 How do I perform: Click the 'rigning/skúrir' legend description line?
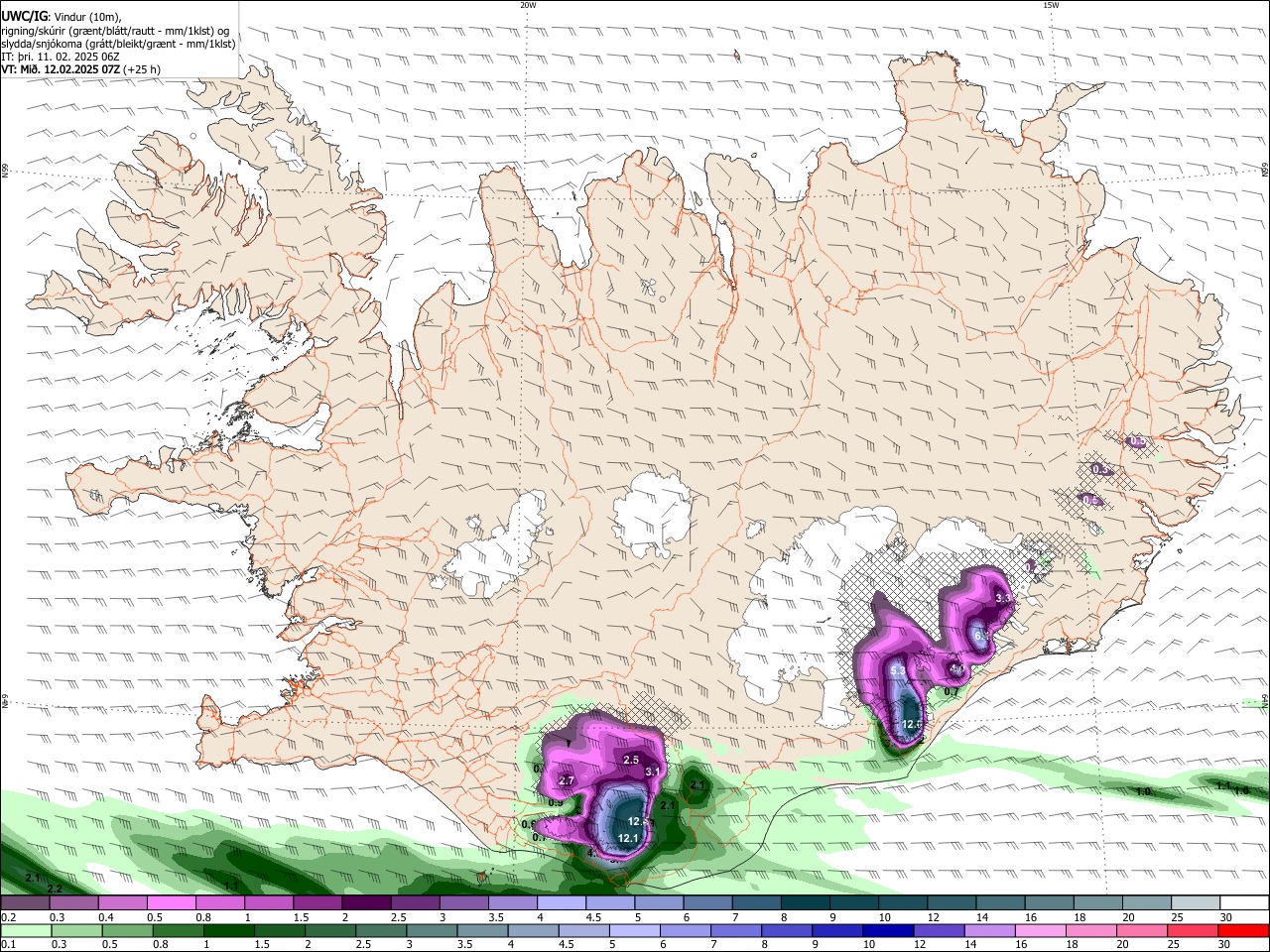(115, 31)
